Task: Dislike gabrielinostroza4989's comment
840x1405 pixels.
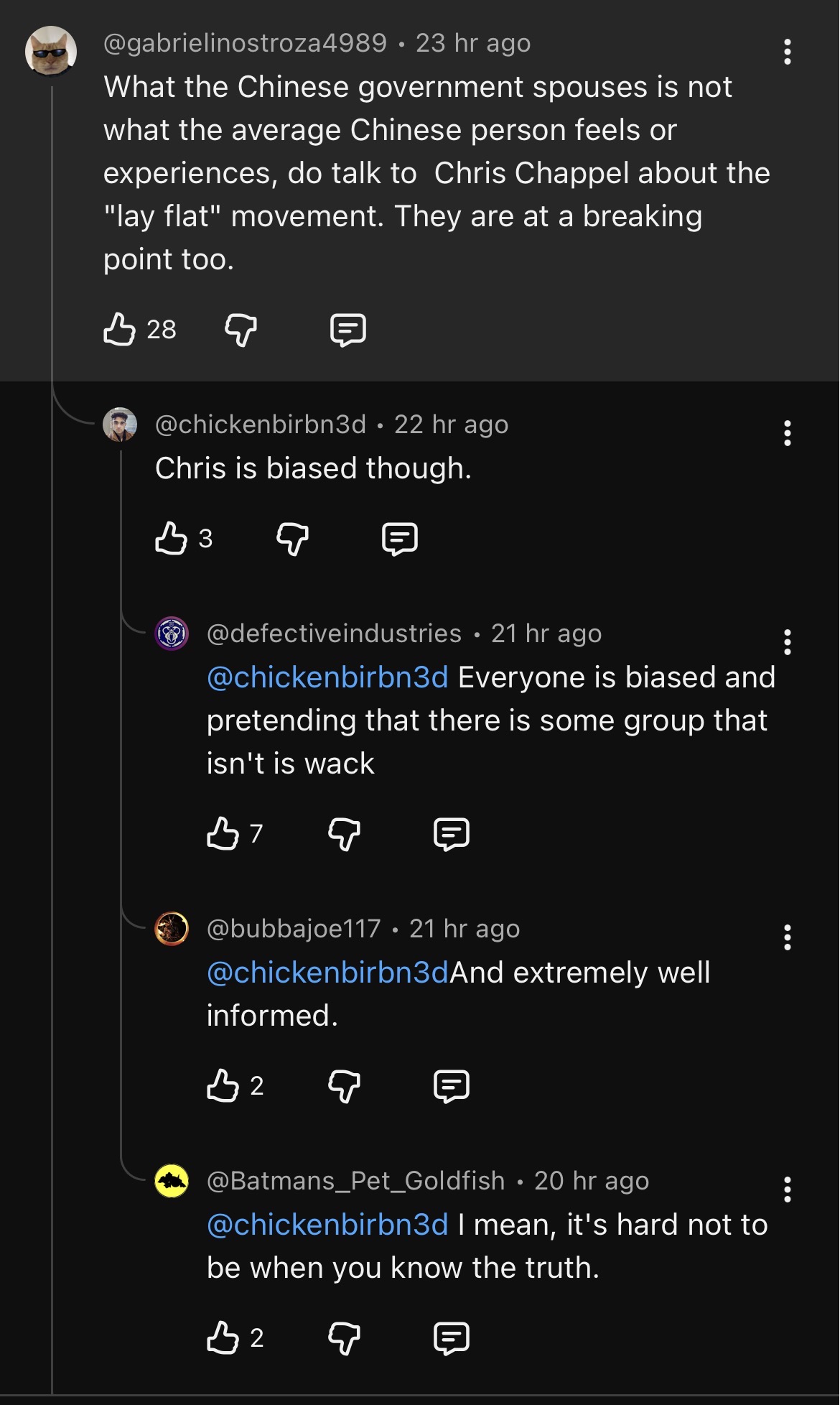Action: pyautogui.click(x=241, y=330)
